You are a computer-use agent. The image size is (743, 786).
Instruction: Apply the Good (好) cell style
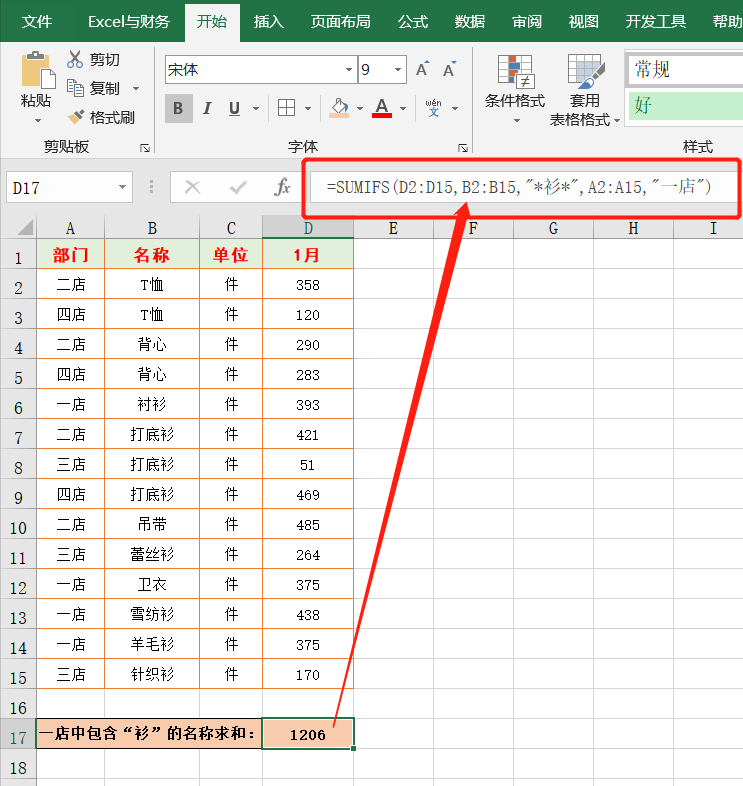coord(684,105)
